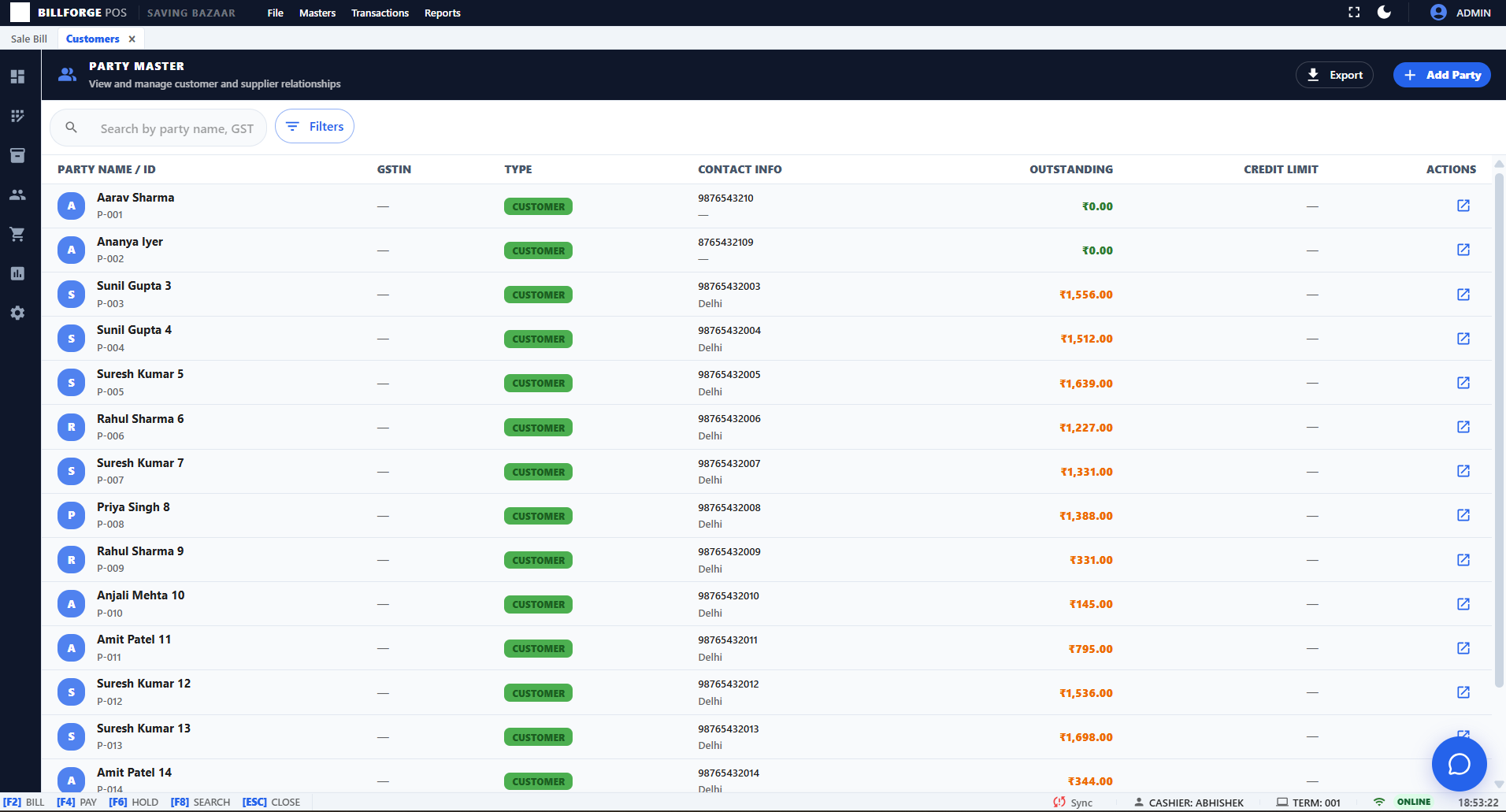1506x812 pixels.
Task: Toggle fullscreen mode
Action: point(1353,13)
